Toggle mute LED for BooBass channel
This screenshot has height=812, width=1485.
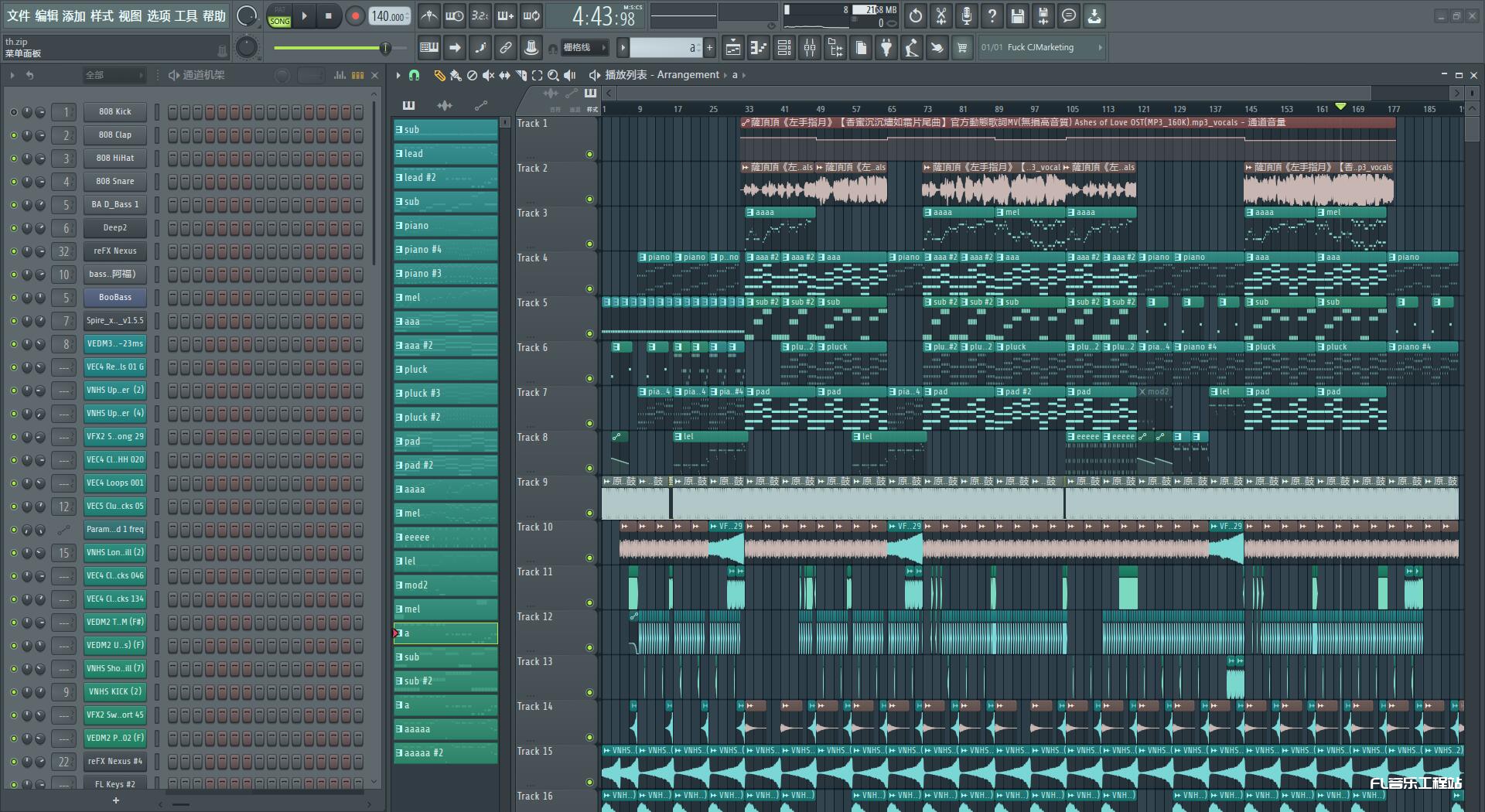[13, 298]
